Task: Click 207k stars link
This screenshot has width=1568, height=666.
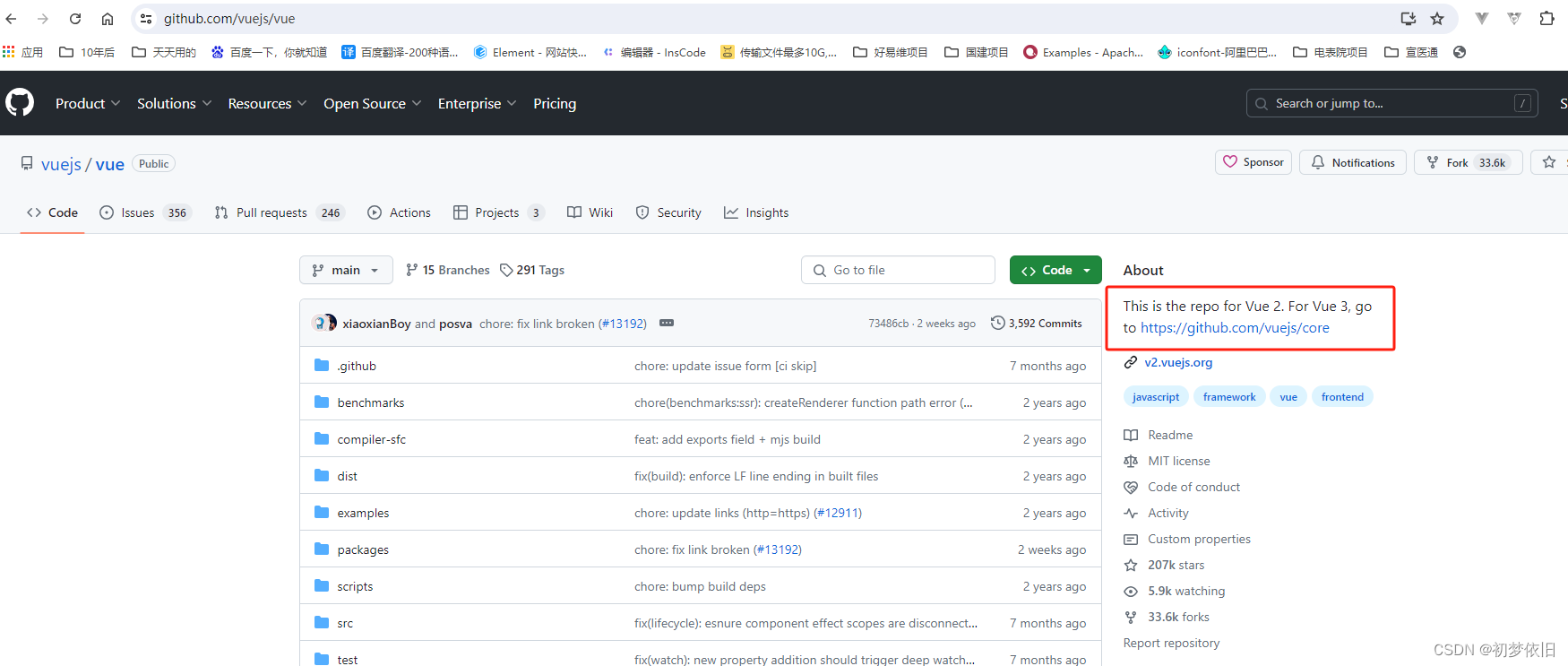Action: click(1176, 565)
